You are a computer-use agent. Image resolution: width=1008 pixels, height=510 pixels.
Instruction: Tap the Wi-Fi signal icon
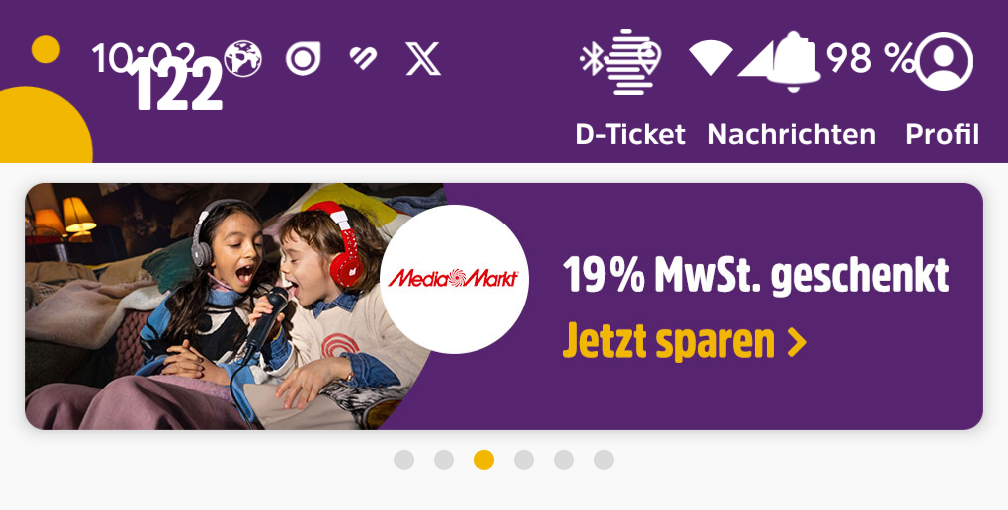pyautogui.click(x=710, y=59)
